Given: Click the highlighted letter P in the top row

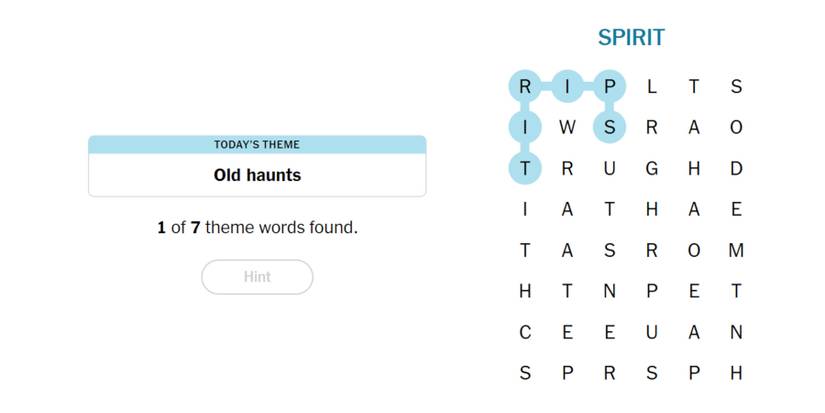Looking at the screenshot, I should pos(609,87).
